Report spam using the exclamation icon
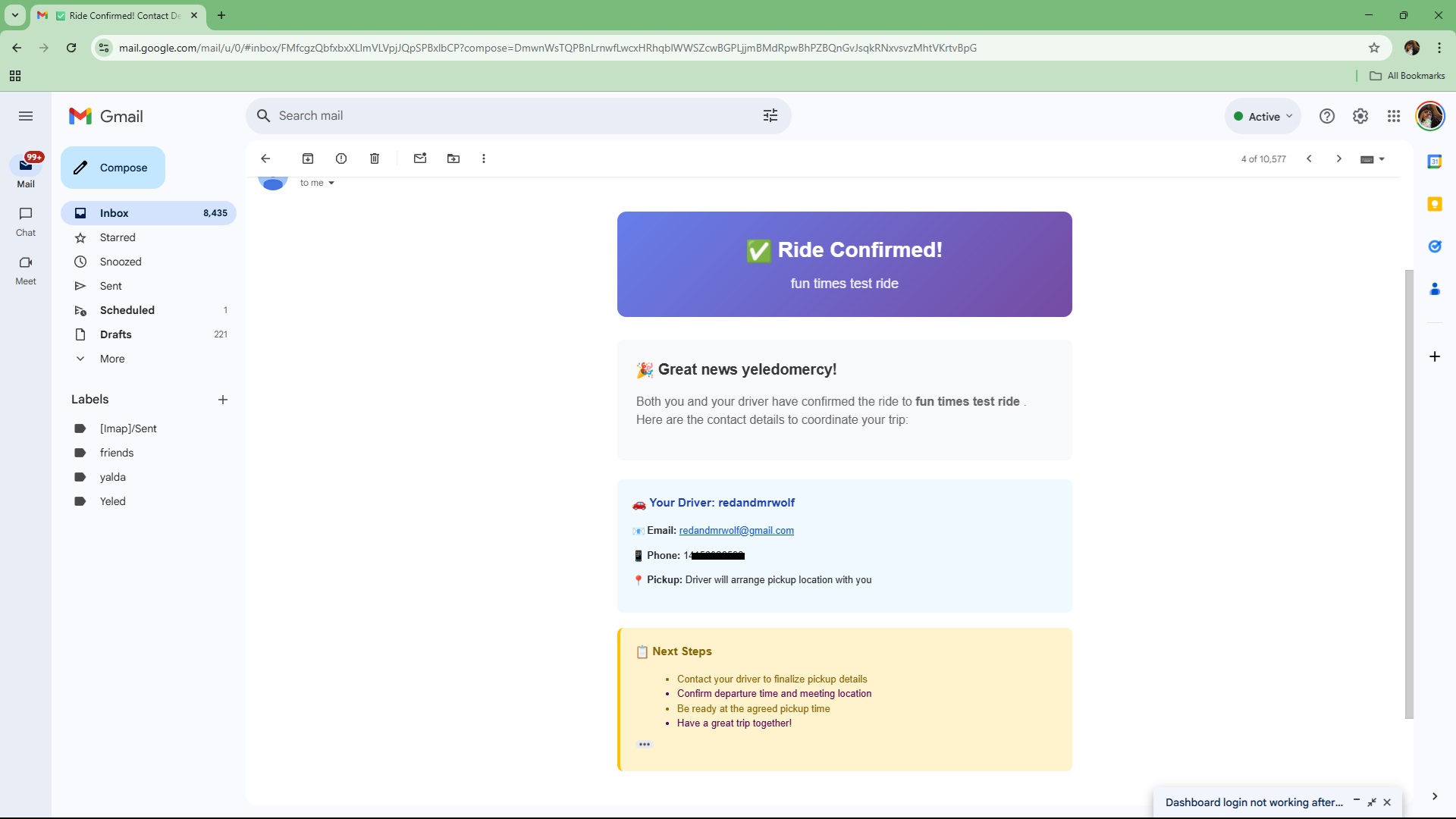 coord(341,158)
